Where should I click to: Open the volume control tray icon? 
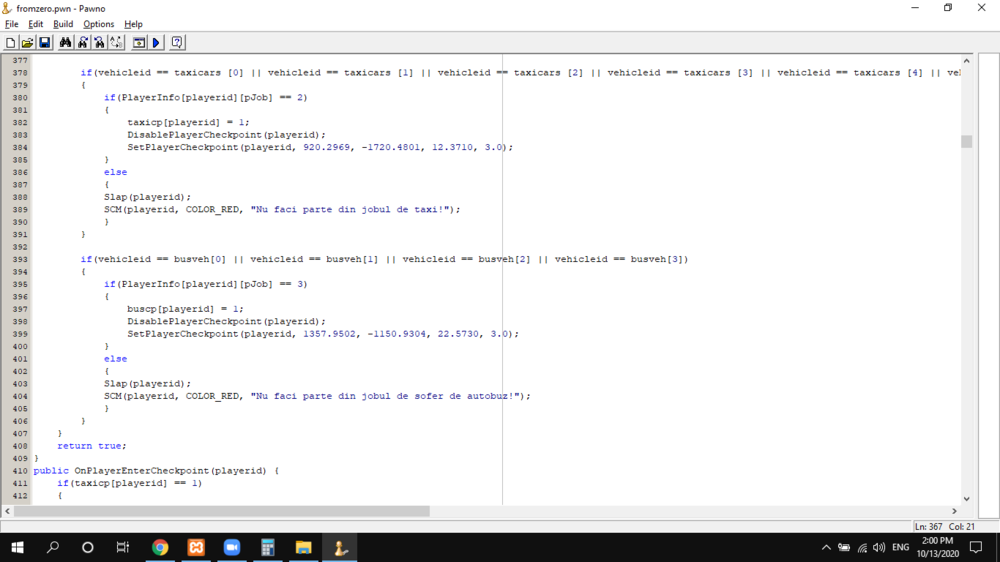[x=879, y=547]
